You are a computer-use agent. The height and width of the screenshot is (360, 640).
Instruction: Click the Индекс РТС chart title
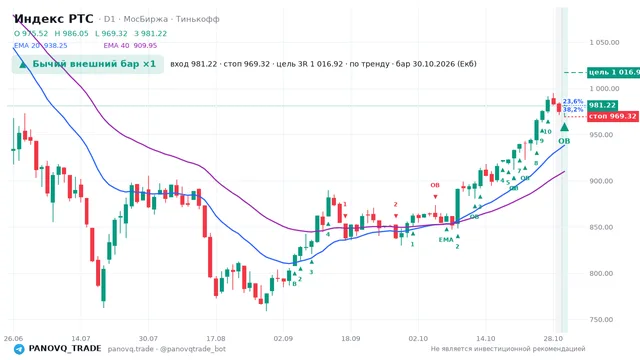(x=54, y=19)
